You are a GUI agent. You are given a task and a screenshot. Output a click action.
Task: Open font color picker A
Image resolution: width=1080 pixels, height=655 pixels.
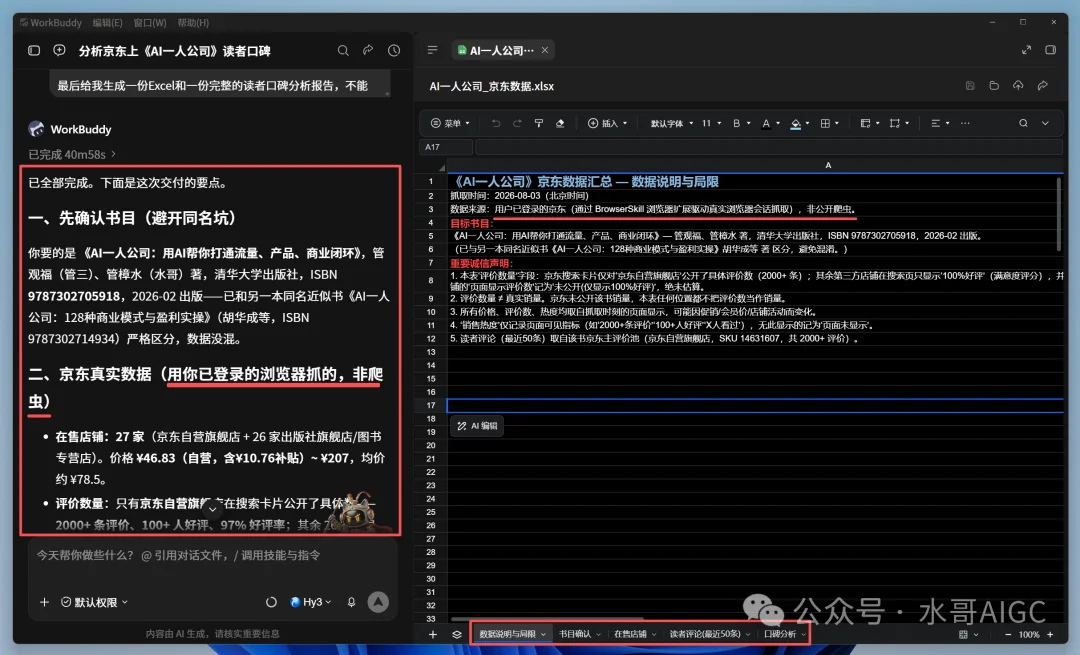[x=770, y=123]
